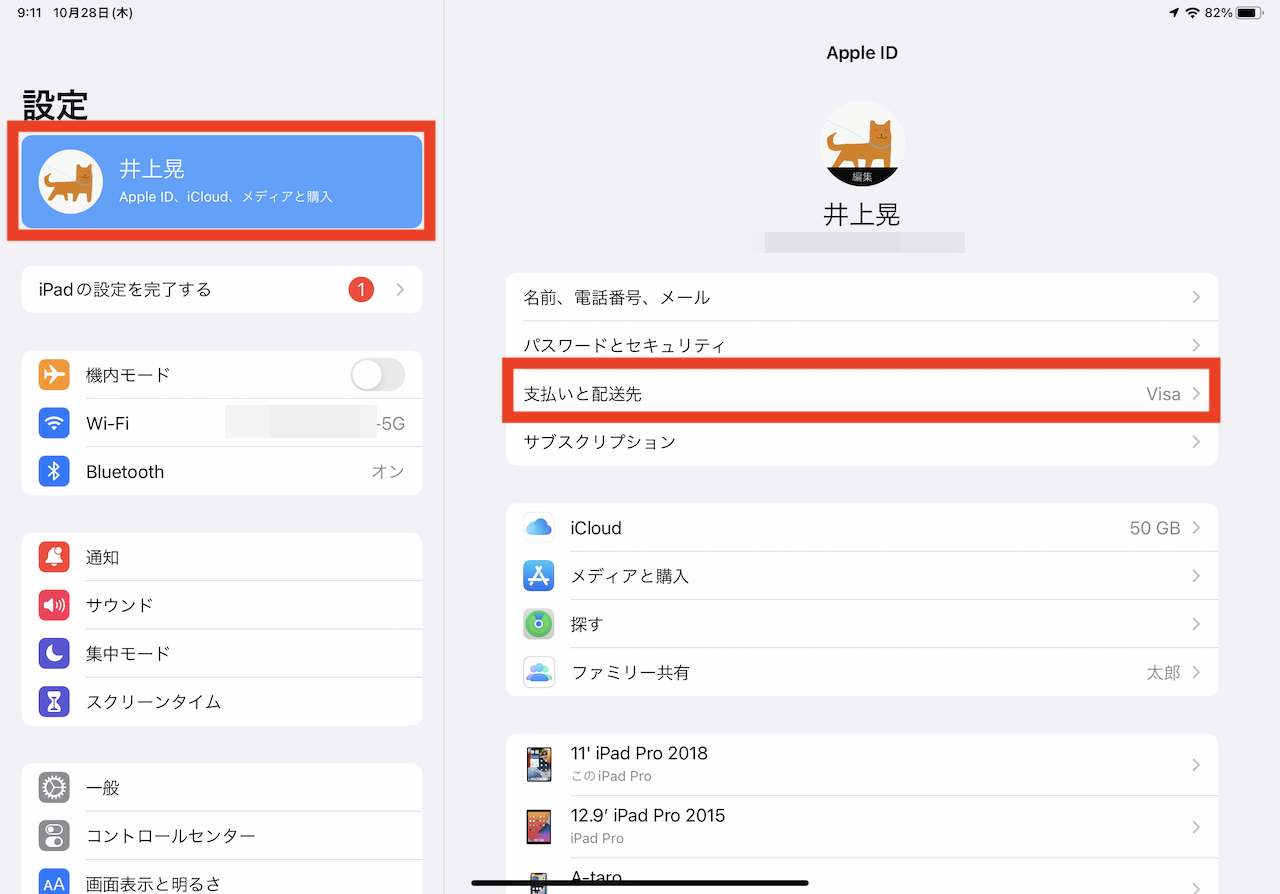Tap the 一般 gear icon
This screenshot has height=894, width=1280.
(x=54, y=788)
